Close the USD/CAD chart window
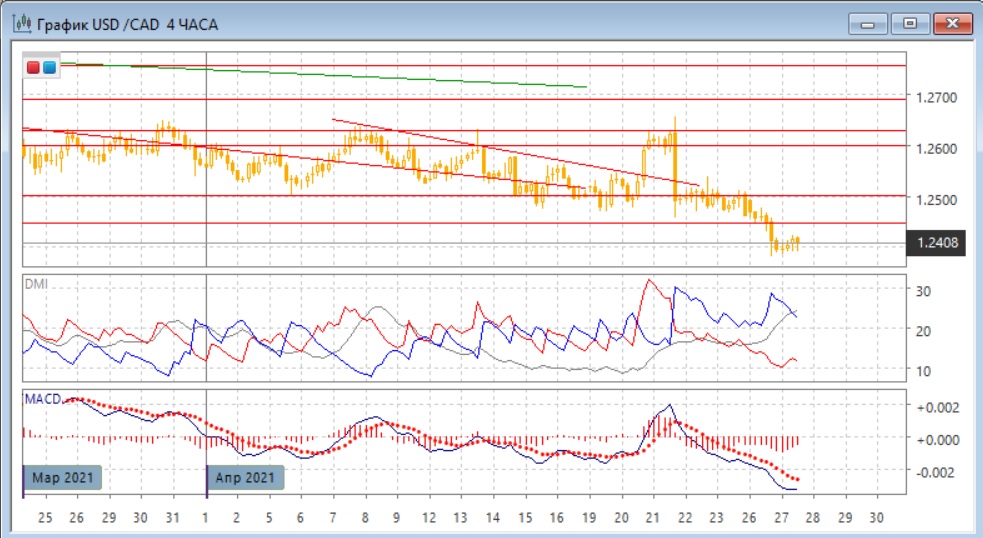 [952, 23]
